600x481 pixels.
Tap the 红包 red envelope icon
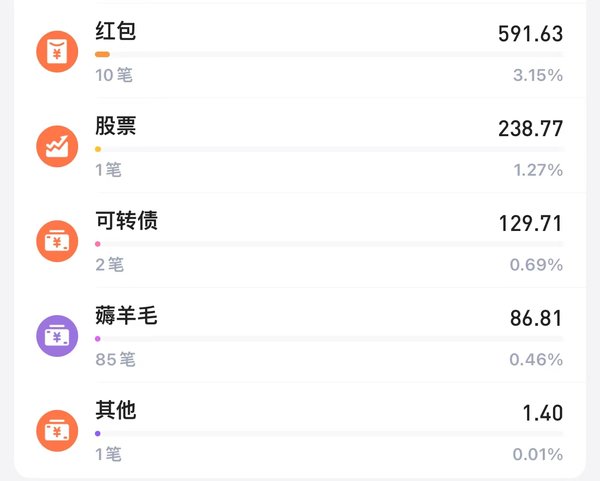[57, 52]
